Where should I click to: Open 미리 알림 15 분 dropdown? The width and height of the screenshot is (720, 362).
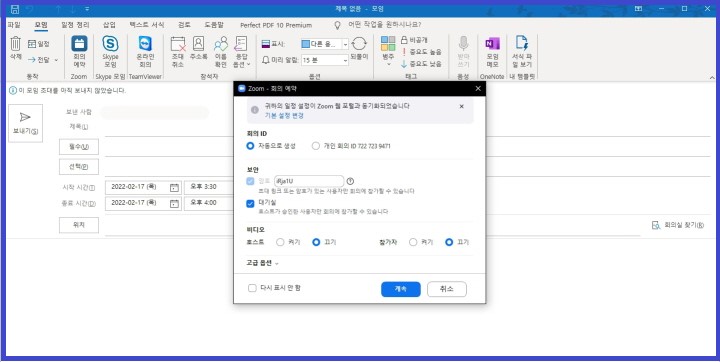pyautogui.click(x=345, y=60)
